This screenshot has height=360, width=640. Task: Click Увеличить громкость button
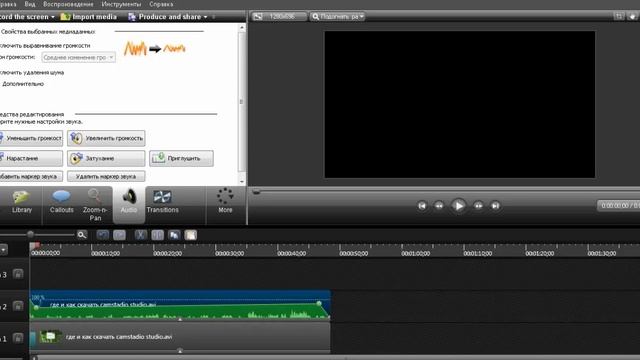tap(106, 138)
